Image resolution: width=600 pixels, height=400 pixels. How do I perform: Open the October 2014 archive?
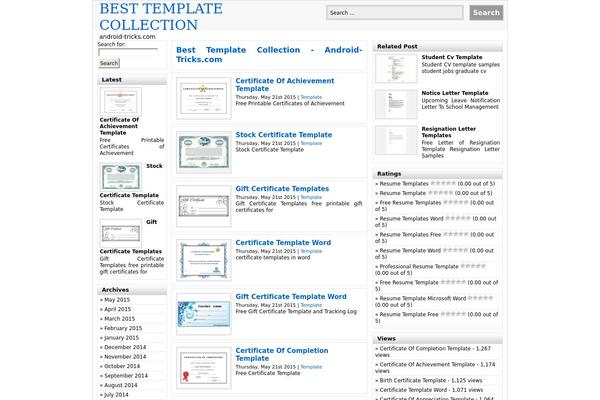122,366
